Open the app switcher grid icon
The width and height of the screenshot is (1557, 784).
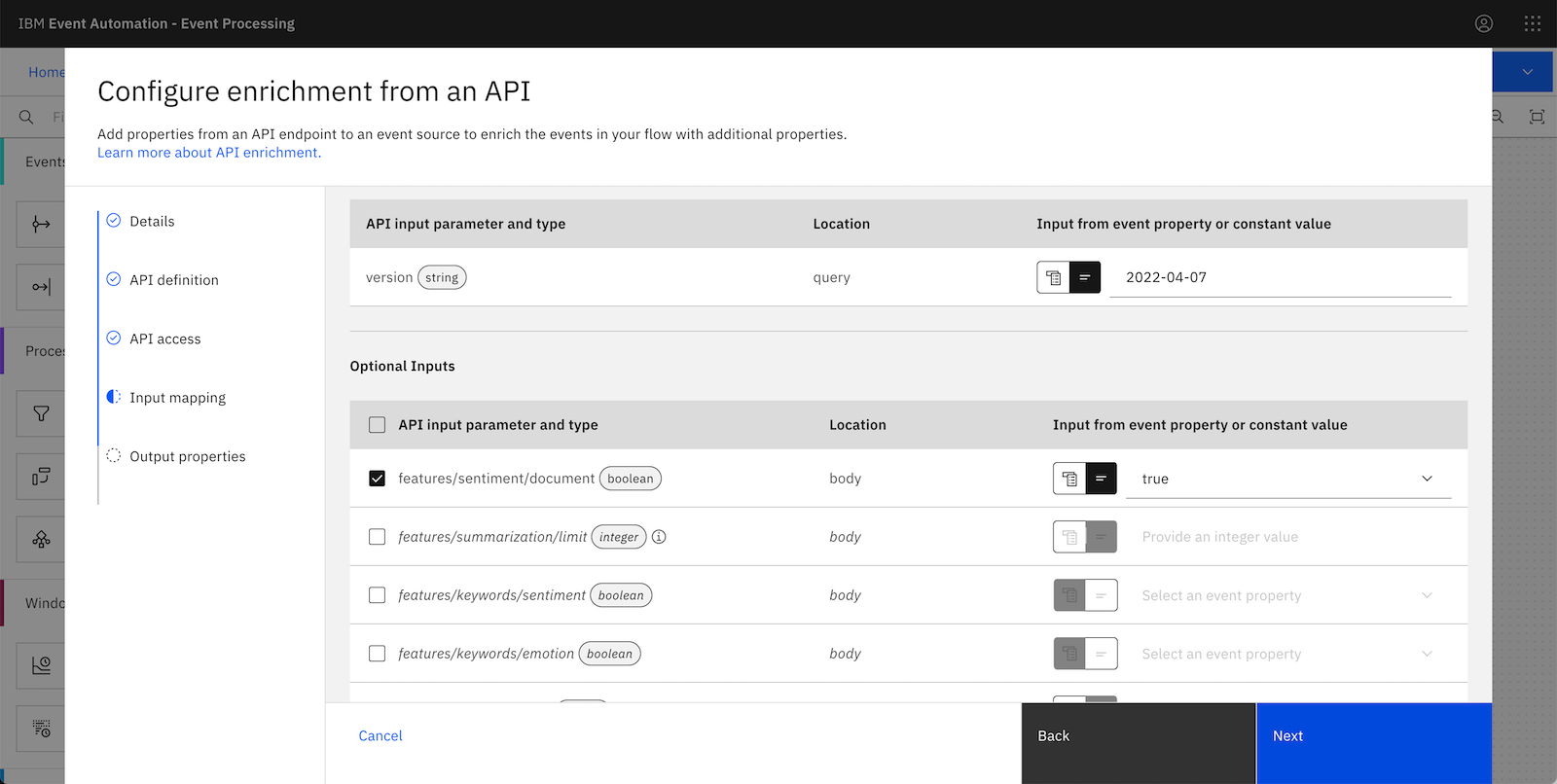(1533, 23)
